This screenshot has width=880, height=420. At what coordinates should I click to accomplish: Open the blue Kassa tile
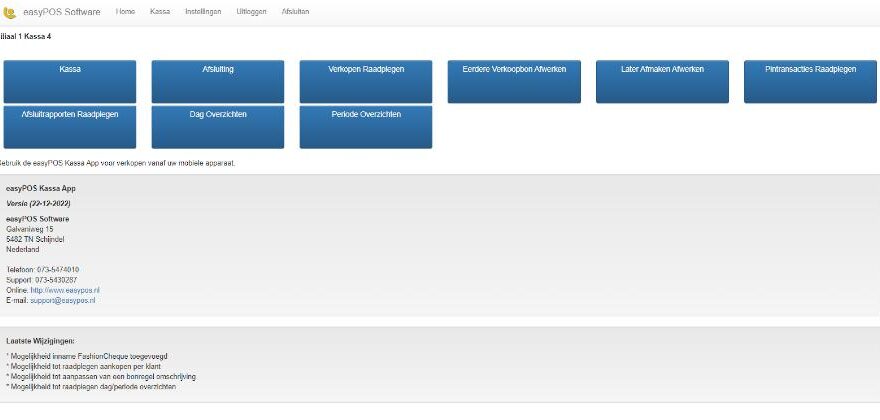click(x=70, y=81)
